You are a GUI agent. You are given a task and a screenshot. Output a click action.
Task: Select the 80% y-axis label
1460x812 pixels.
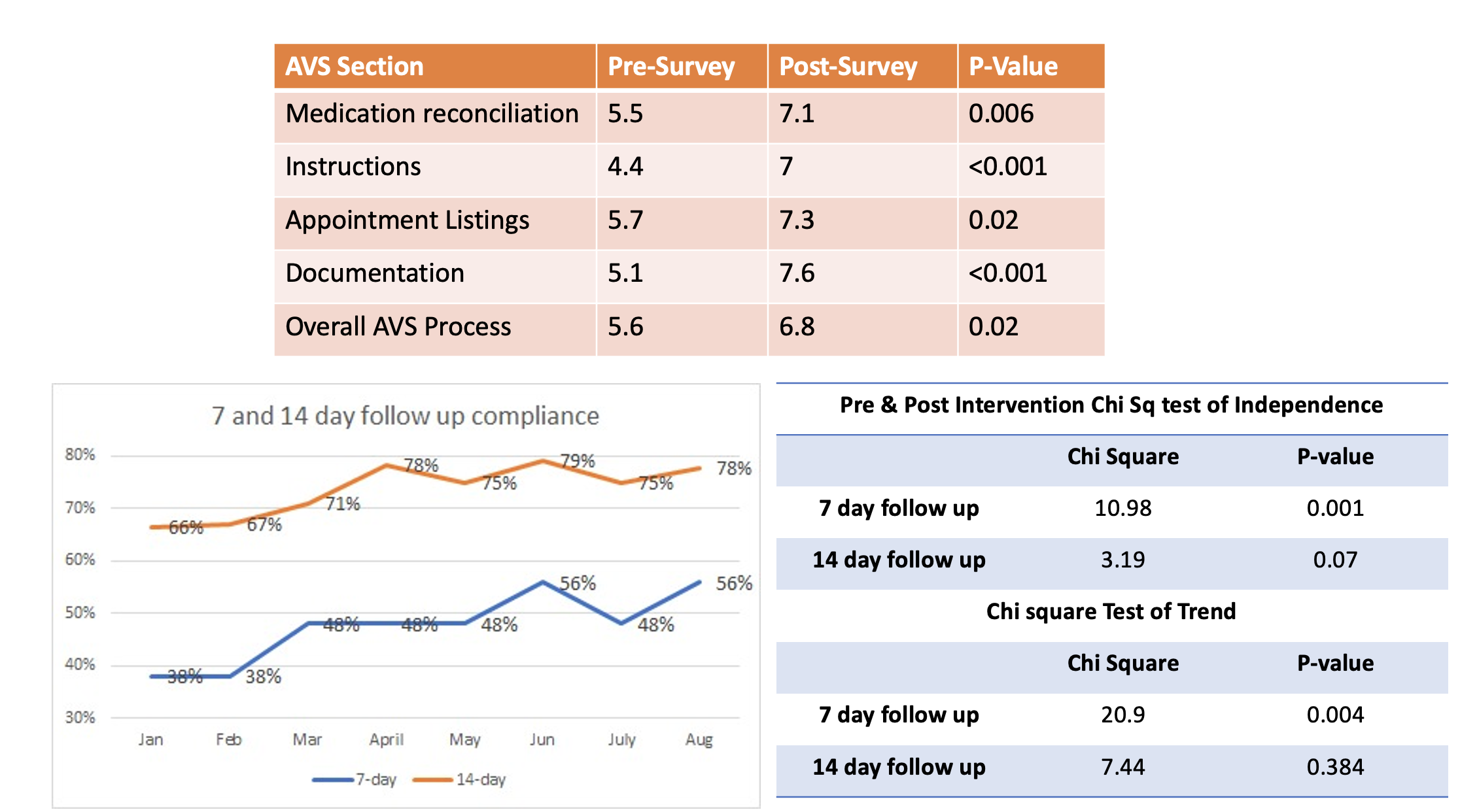(80, 454)
